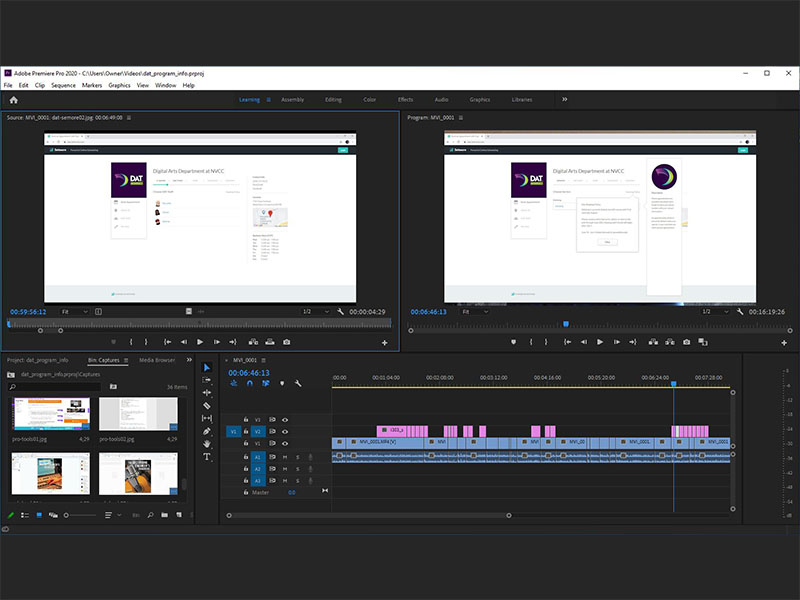Open Source monitor settings wrench
Screen dimensions: 800x600
click(x=340, y=312)
